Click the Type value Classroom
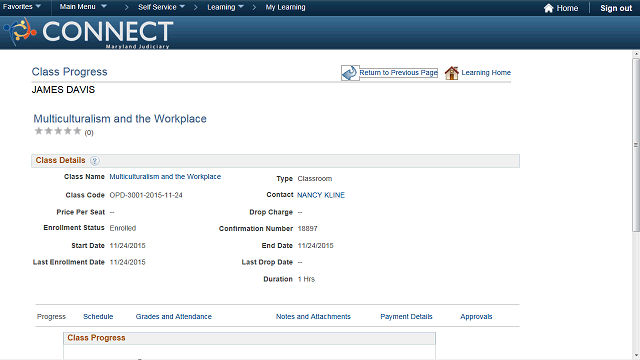 click(315, 179)
